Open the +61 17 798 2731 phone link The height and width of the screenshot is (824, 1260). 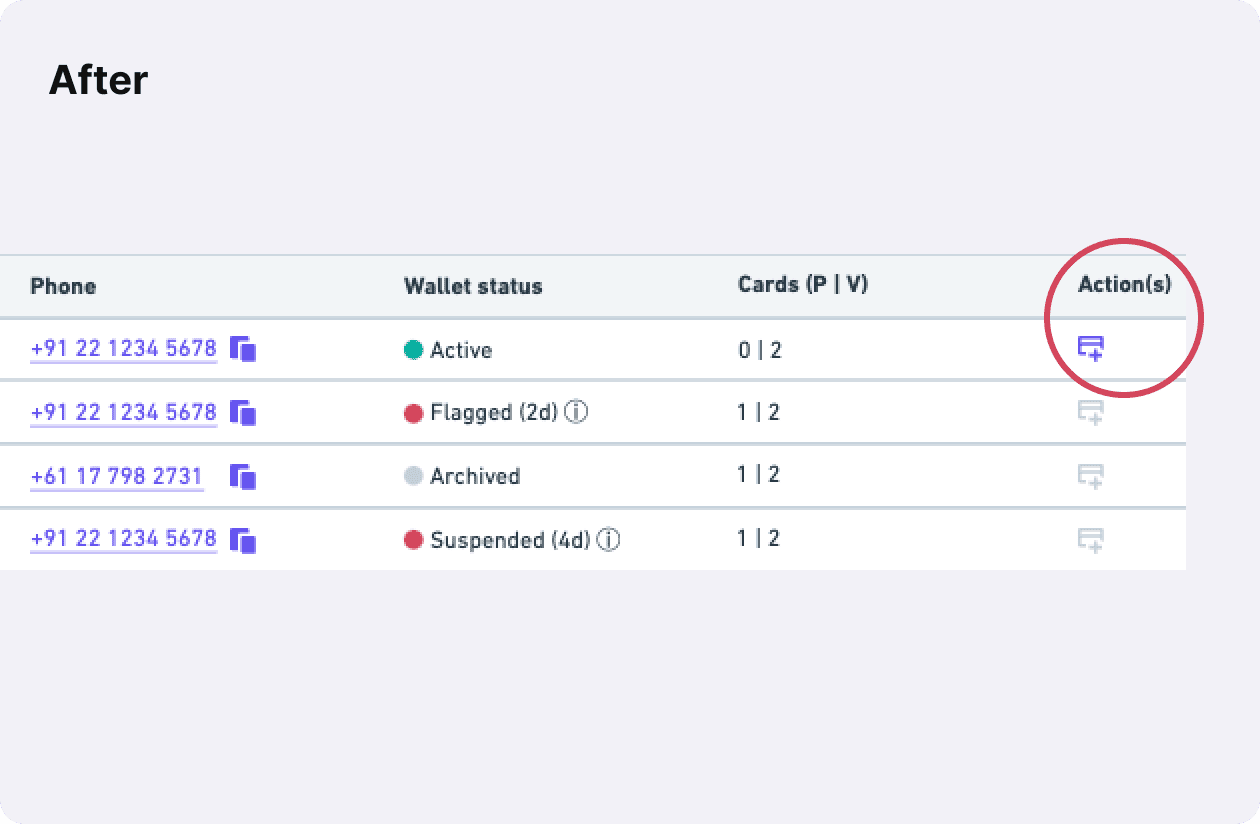click(117, 477)
